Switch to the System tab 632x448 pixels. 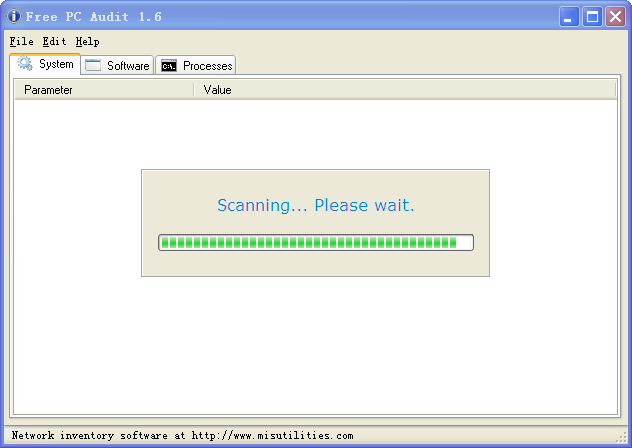pos(45,64)
